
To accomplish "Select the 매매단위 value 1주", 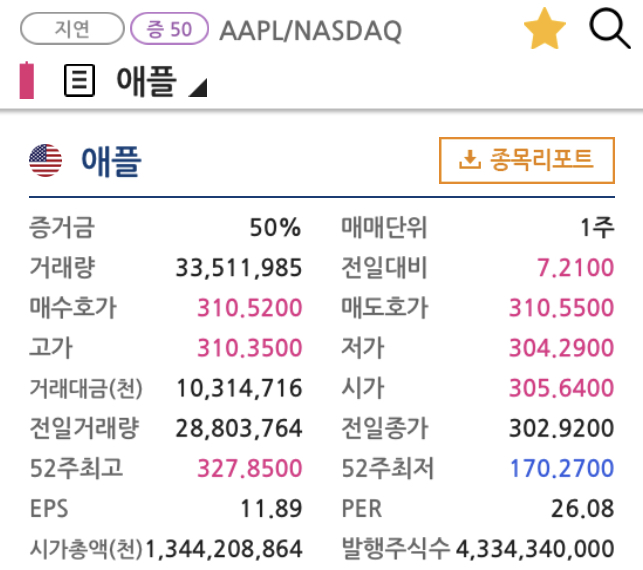I will tap(597, 228).
